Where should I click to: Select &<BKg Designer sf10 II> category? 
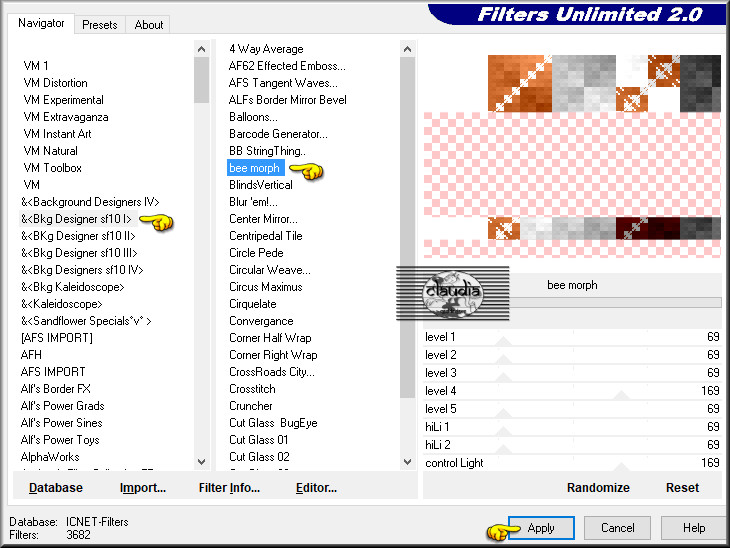pos(78,236)
